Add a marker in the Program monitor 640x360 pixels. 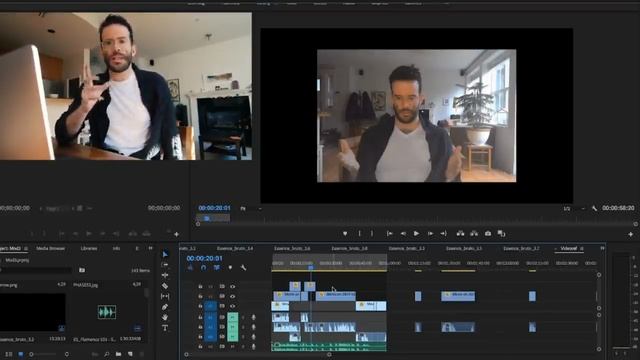345,233
